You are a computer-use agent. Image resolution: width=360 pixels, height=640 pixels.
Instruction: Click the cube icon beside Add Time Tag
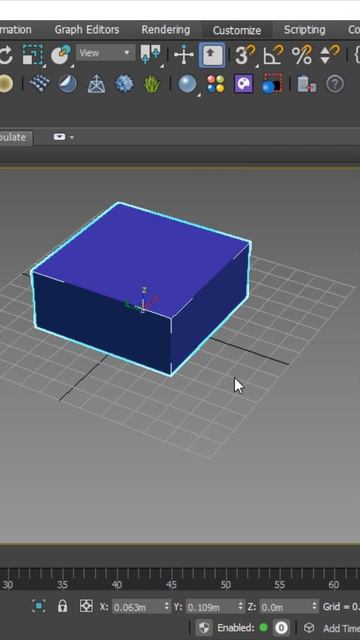coord(309,628)
